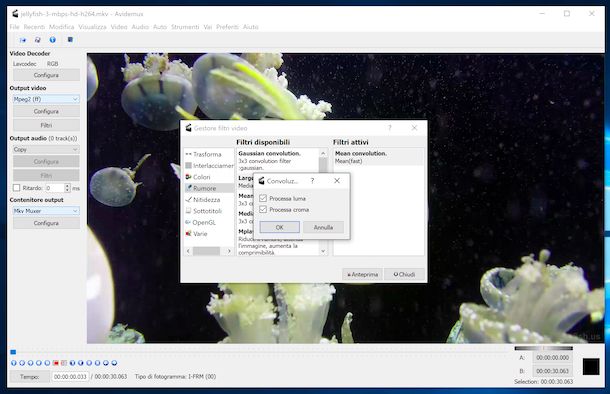Click the left arrow under the category list
Screen dimensions: 610x394
point(188,251)
